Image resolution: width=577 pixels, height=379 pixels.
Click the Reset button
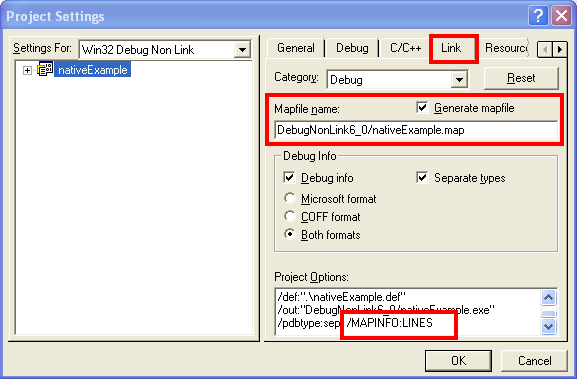[521, 78]
